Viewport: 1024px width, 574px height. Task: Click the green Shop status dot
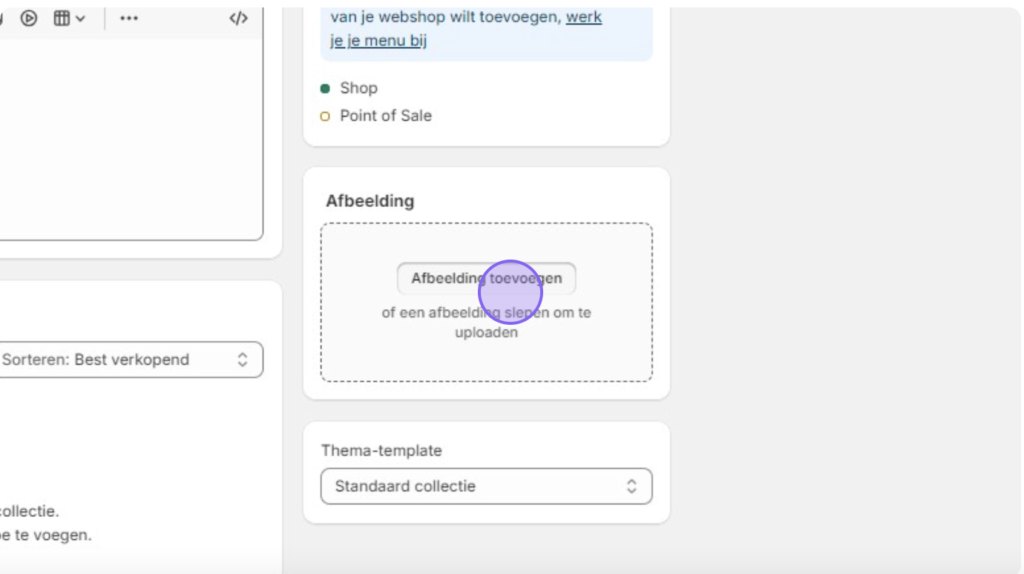(x=325, y=88)
